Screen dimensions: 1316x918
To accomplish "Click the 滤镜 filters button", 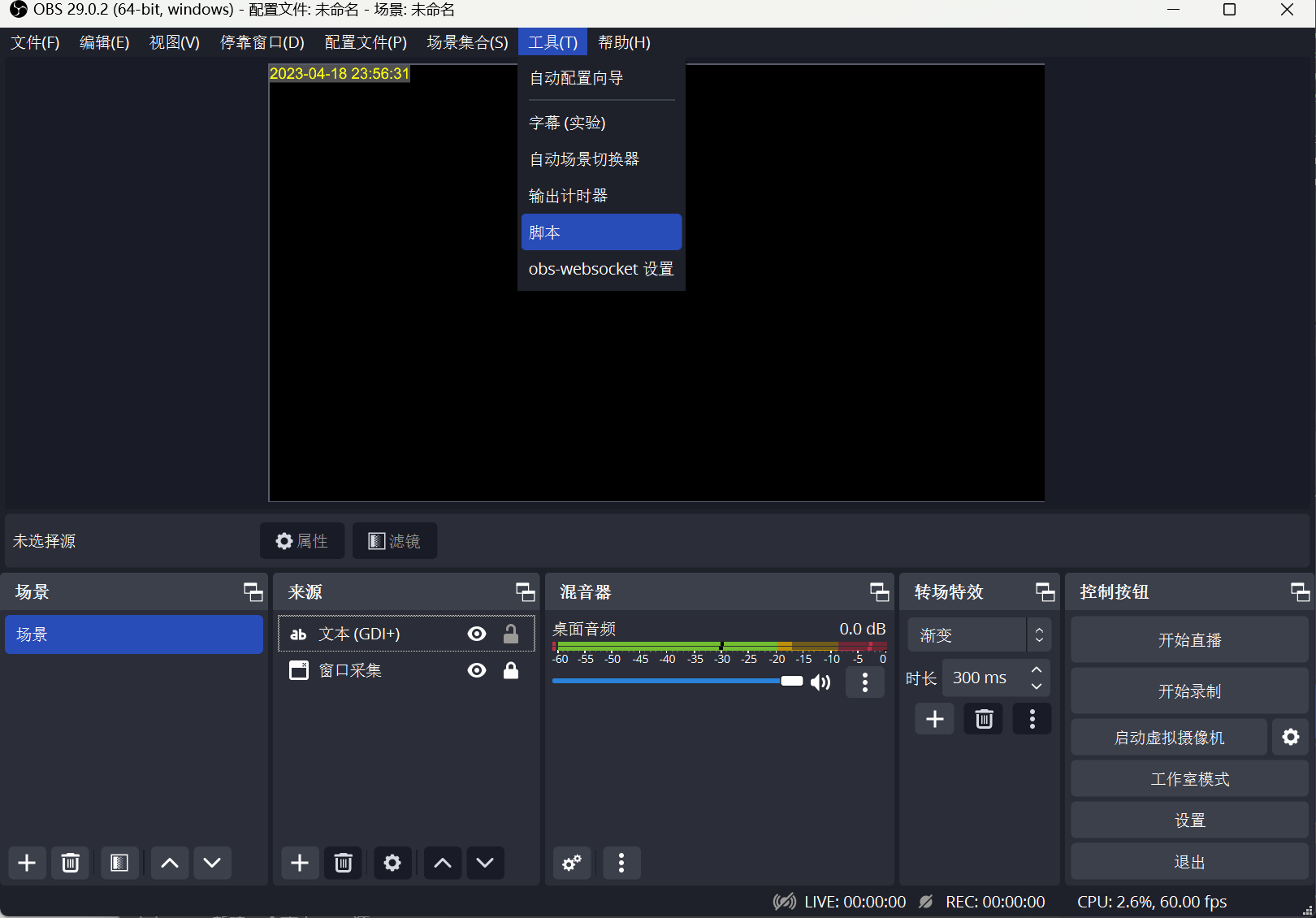I will click(395, 541).
